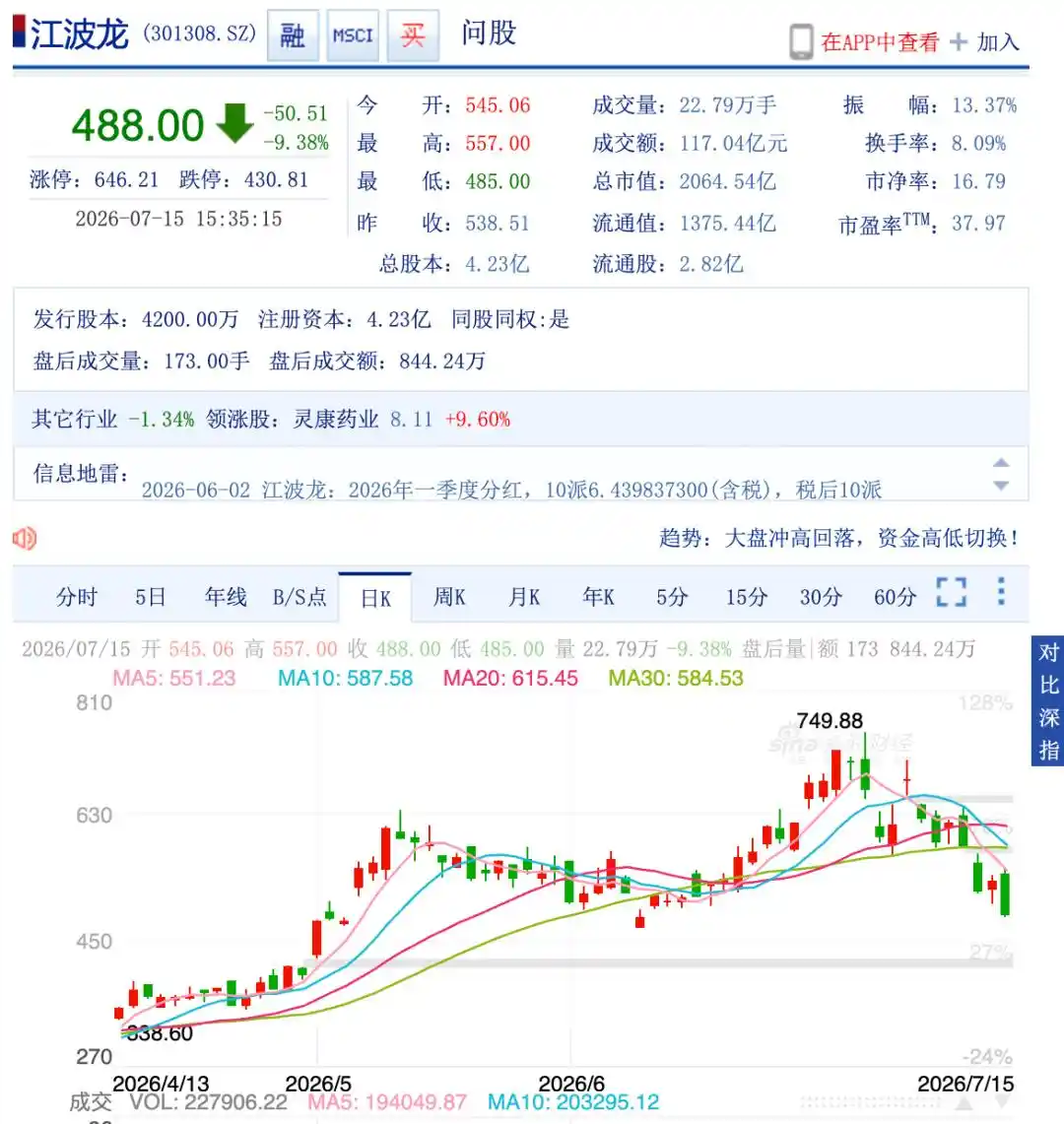Click the 成交量 22.79万手 value

coord(728,105)
